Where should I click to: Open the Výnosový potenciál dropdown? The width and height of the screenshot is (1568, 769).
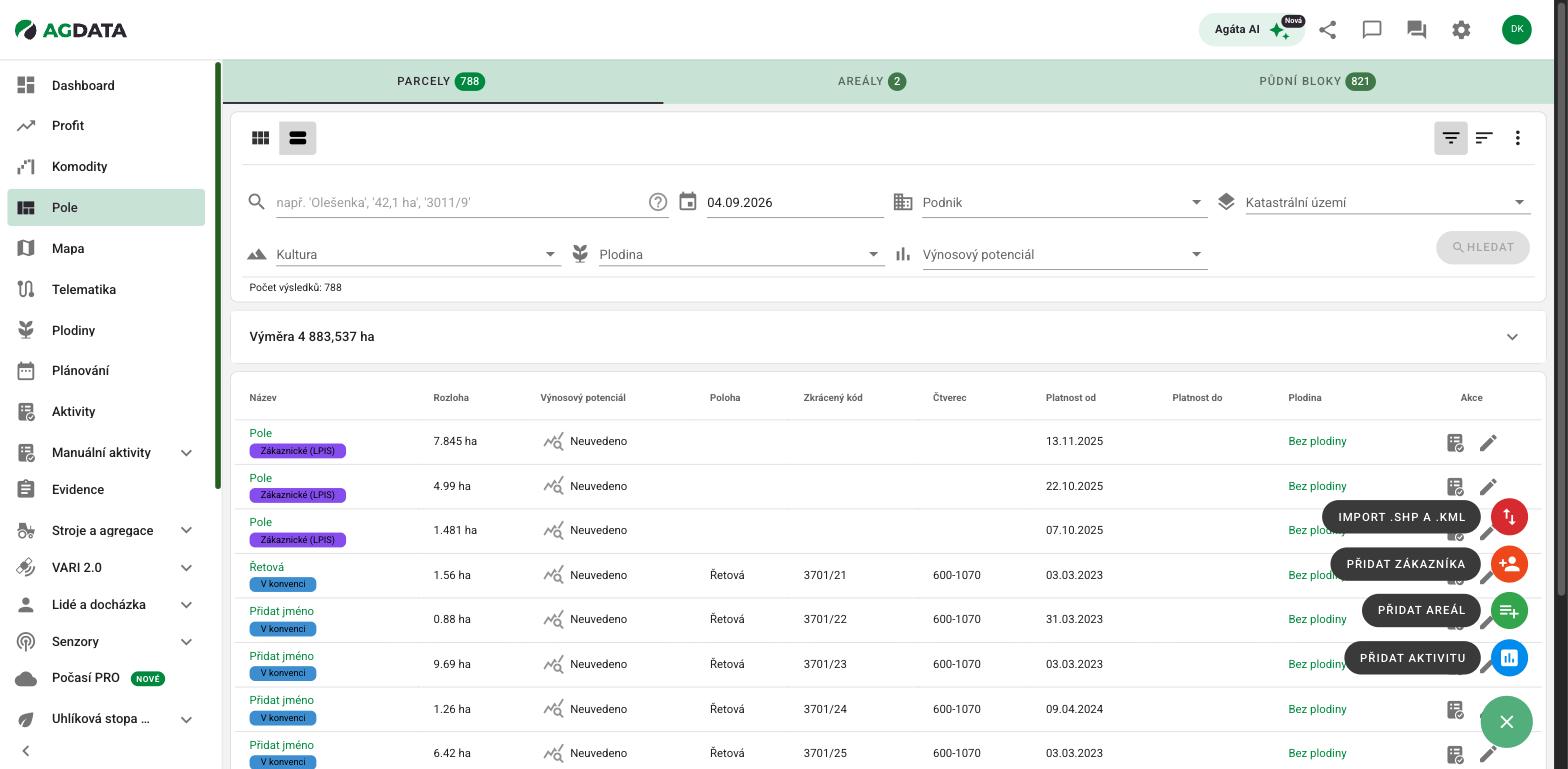[x=1064, y=254]
